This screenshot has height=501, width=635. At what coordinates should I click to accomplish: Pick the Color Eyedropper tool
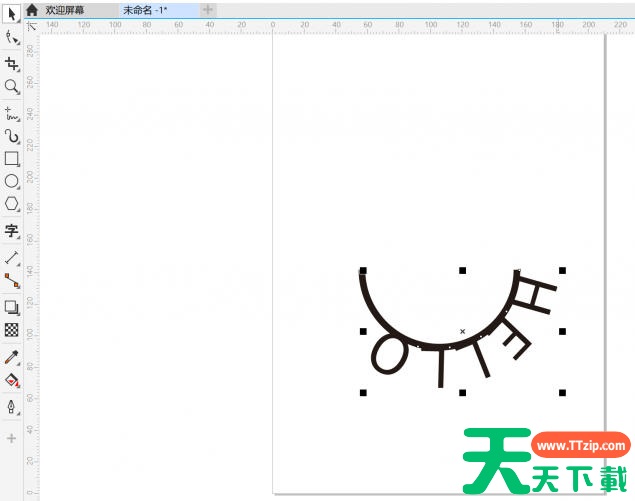click(12, 356)
